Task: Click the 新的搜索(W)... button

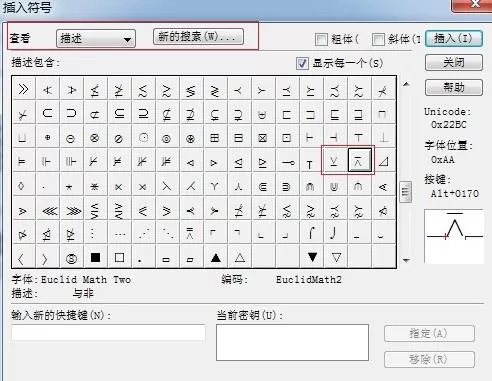Action: (x=198, y=36)
